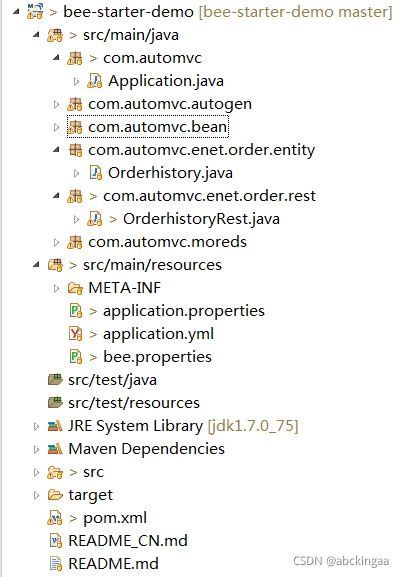The width and height of the screenshot is (404, 577).
Task: Select the META-INF label
Action: [x=124, y=288]
